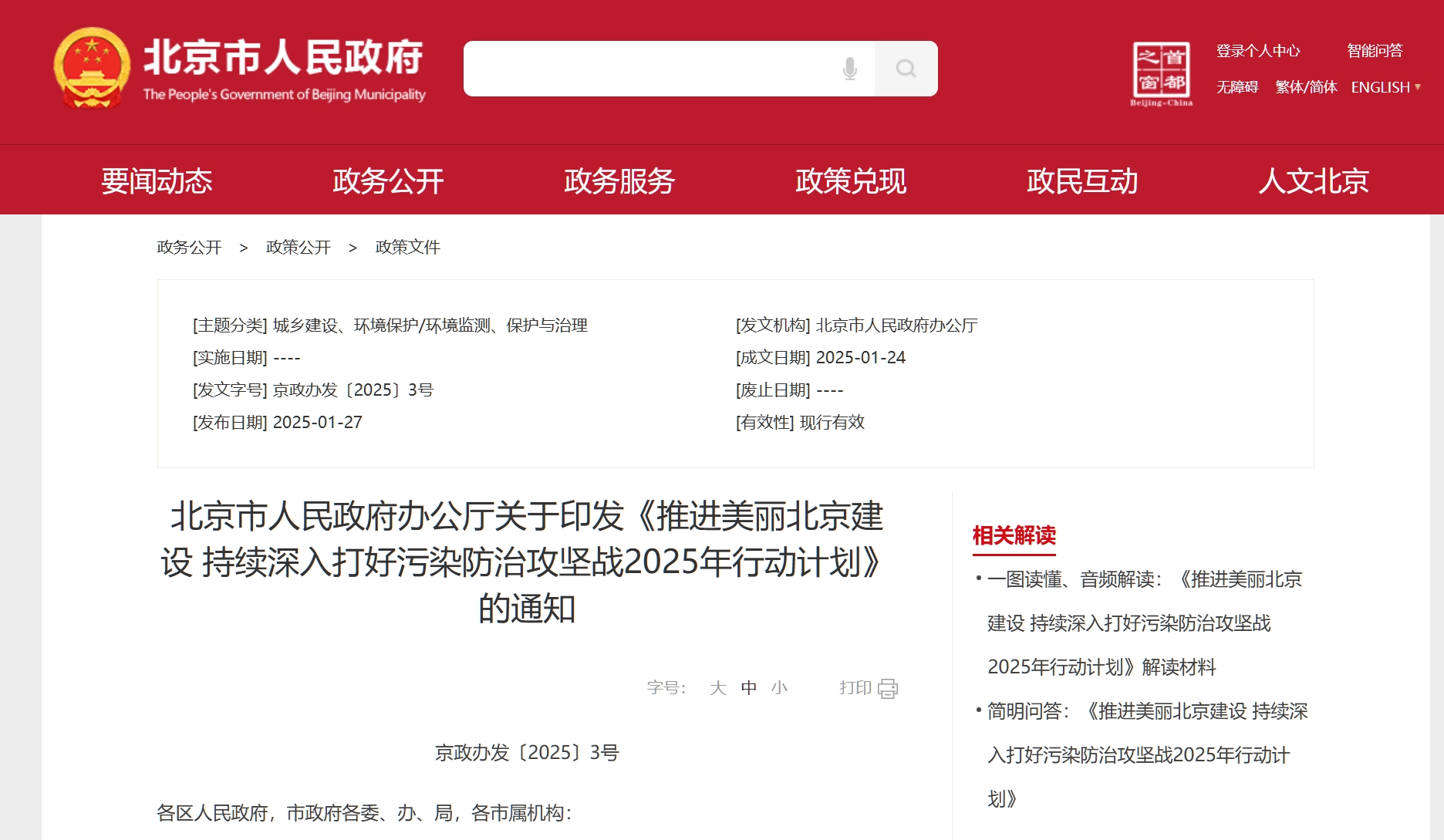Image resolution: width=1444 pixels, height=840 pixels.
Task: Click the magnifying glass search button
Action: (x=906, y=69)
